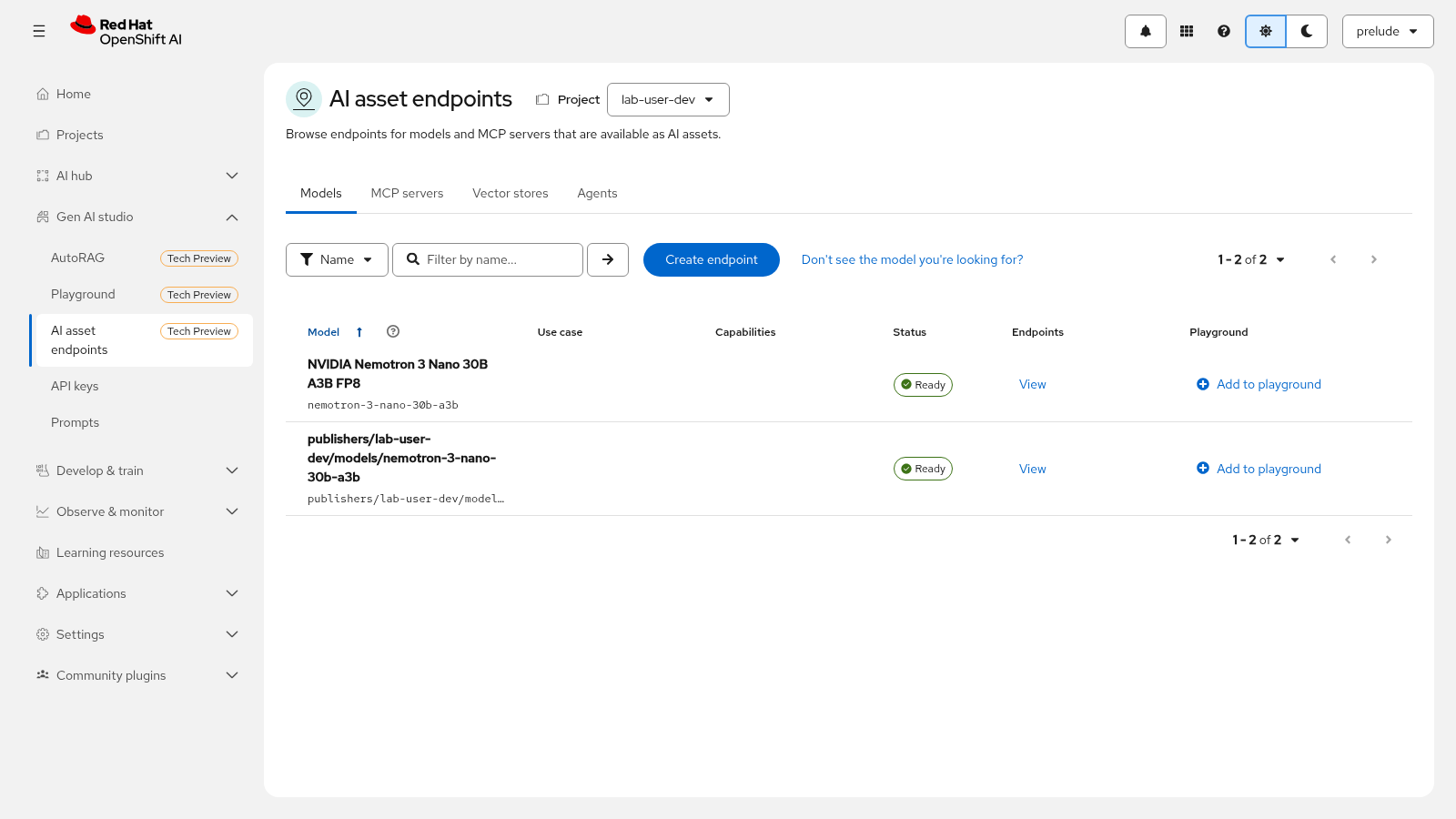Open the help question mark menu
Image resolution: width=1456 pixels, height=819 pixels.
click(x=1224, y=31)
